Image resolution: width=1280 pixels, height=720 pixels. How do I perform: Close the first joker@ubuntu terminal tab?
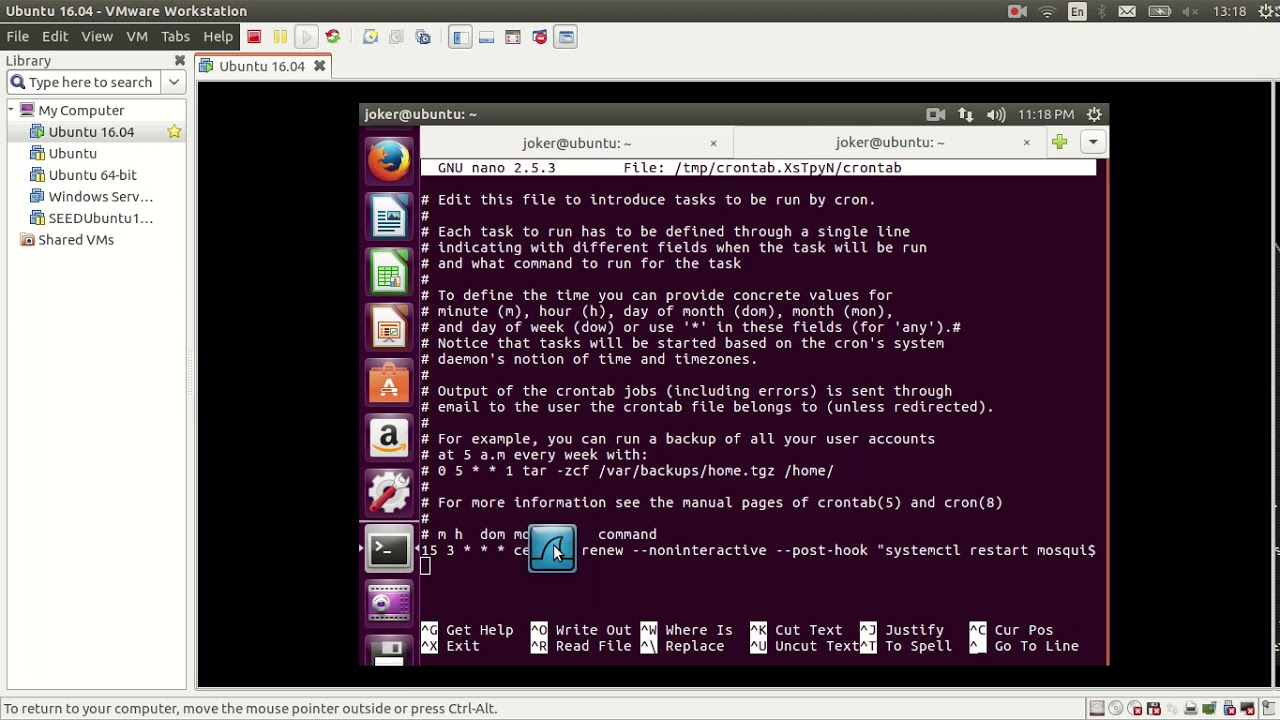tap(713, 143)
